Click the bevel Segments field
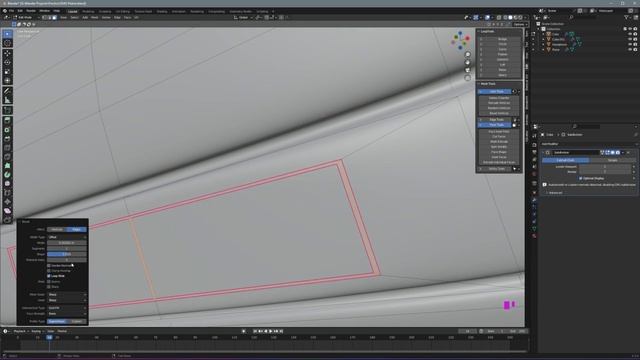Image resolution: width=640 pixels, height=360 pixels. pos(67,248)
